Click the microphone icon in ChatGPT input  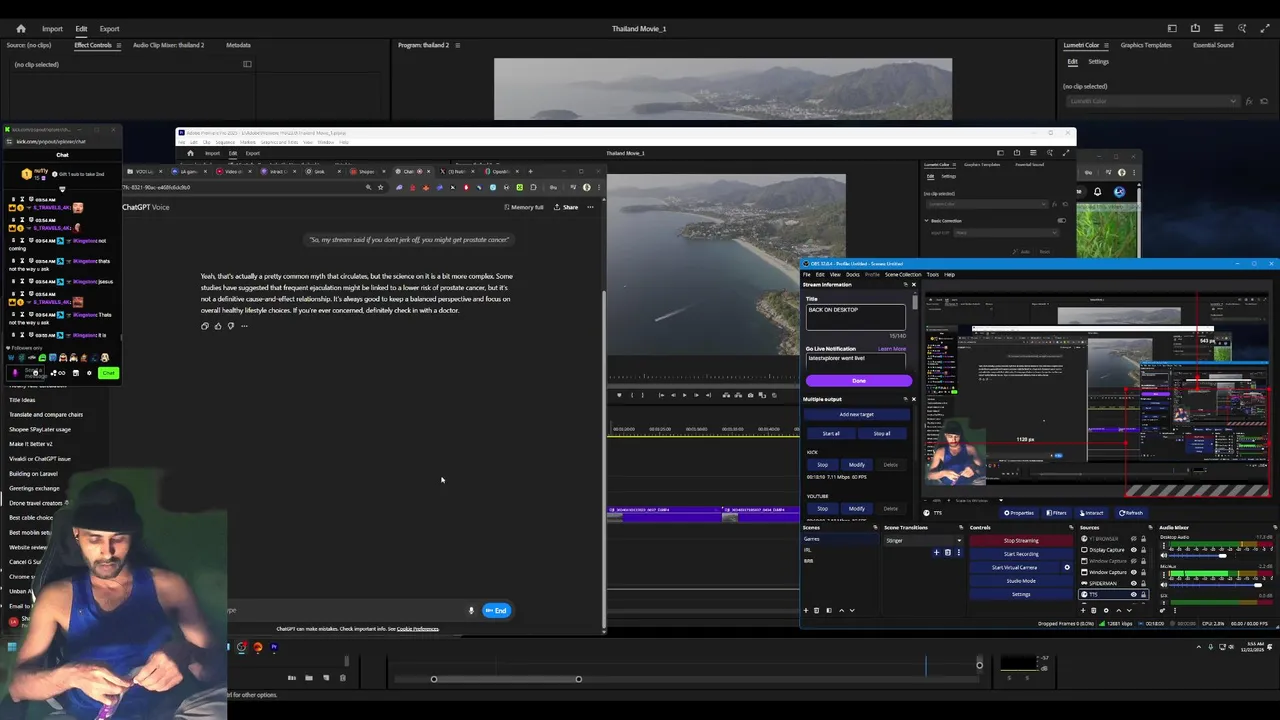[471, 610]
